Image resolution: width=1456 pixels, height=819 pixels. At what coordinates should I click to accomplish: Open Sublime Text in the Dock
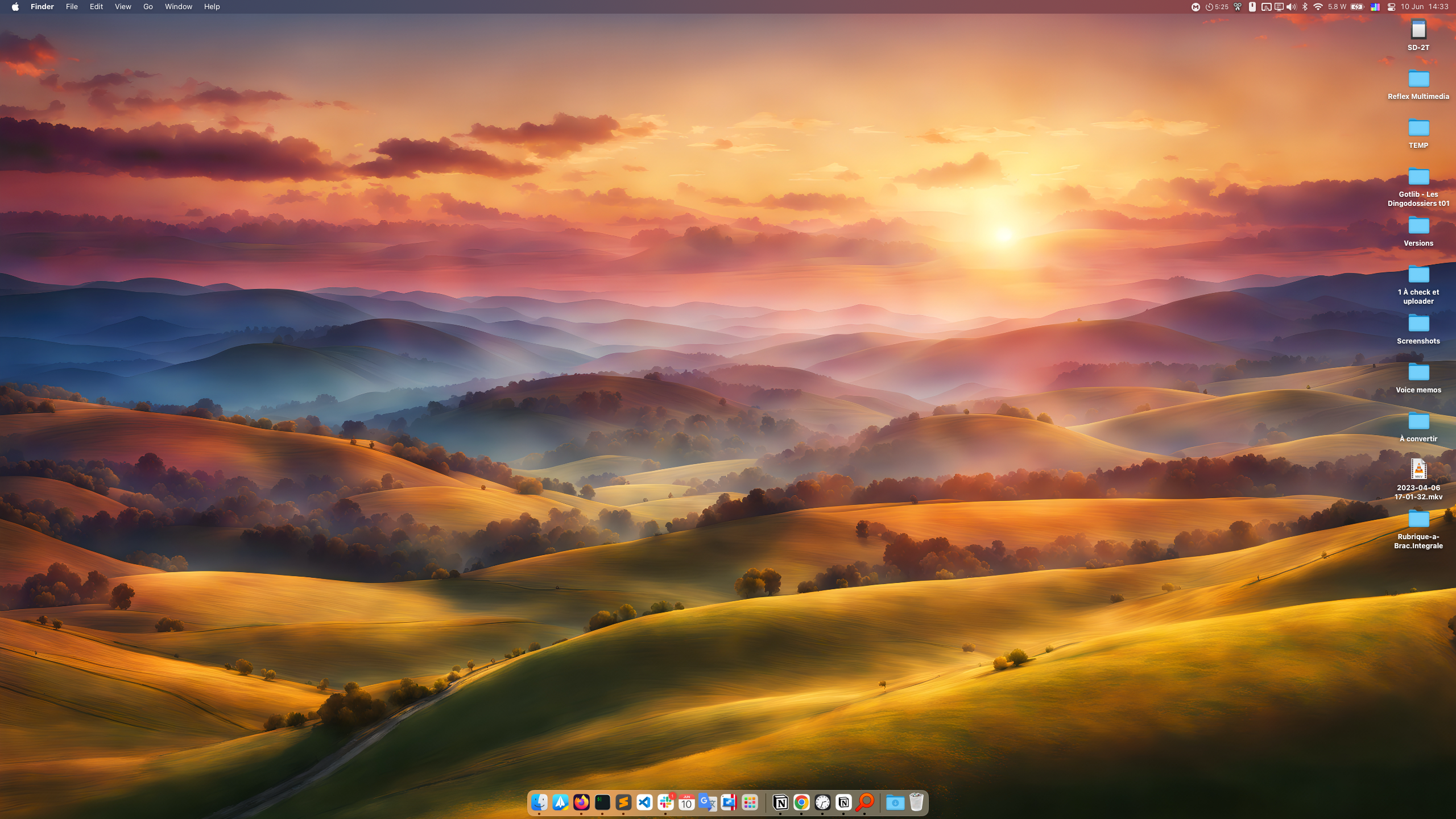623,803
